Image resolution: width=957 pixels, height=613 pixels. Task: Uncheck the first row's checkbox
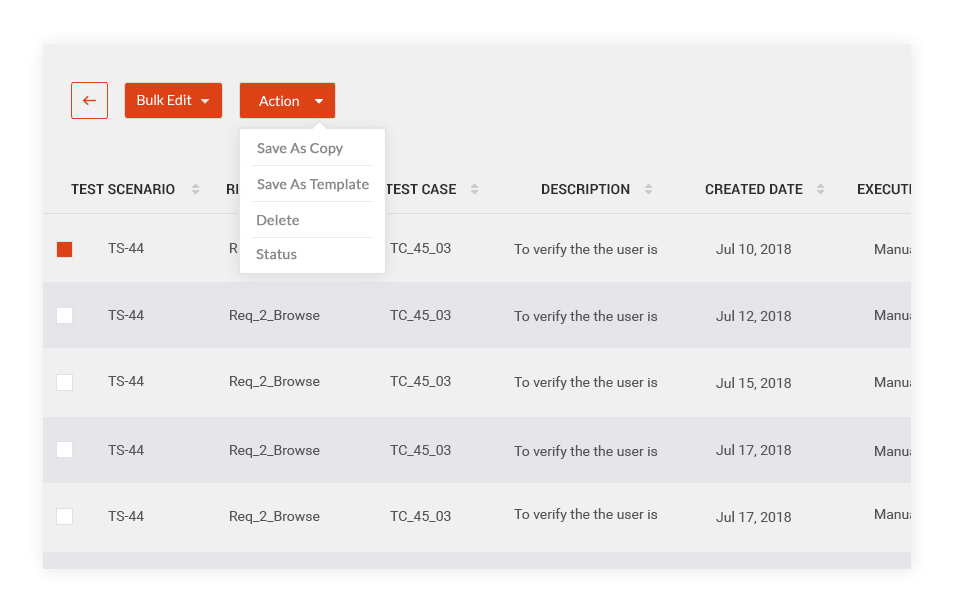coord(64,248)
